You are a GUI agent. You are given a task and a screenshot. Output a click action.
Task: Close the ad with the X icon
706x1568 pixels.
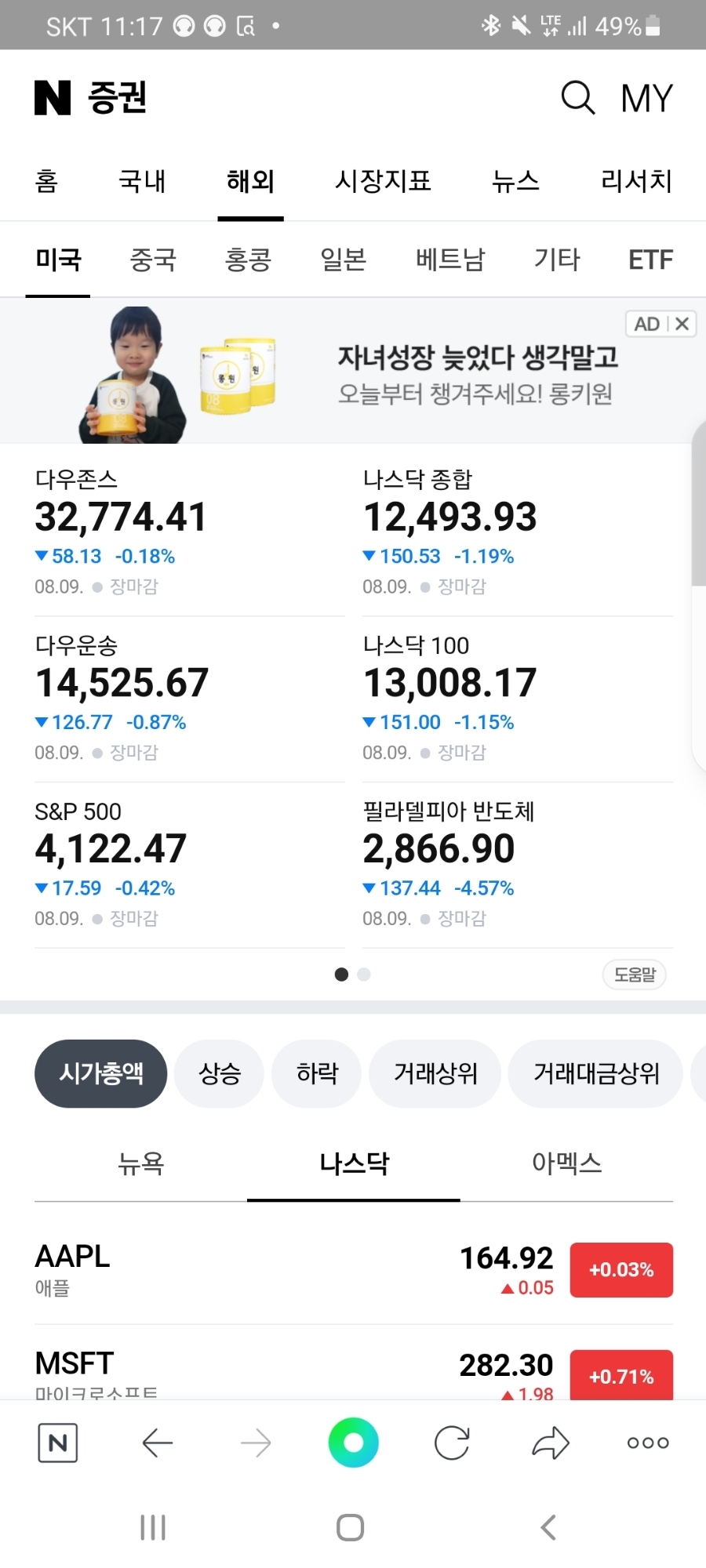(x=682, y=324)
